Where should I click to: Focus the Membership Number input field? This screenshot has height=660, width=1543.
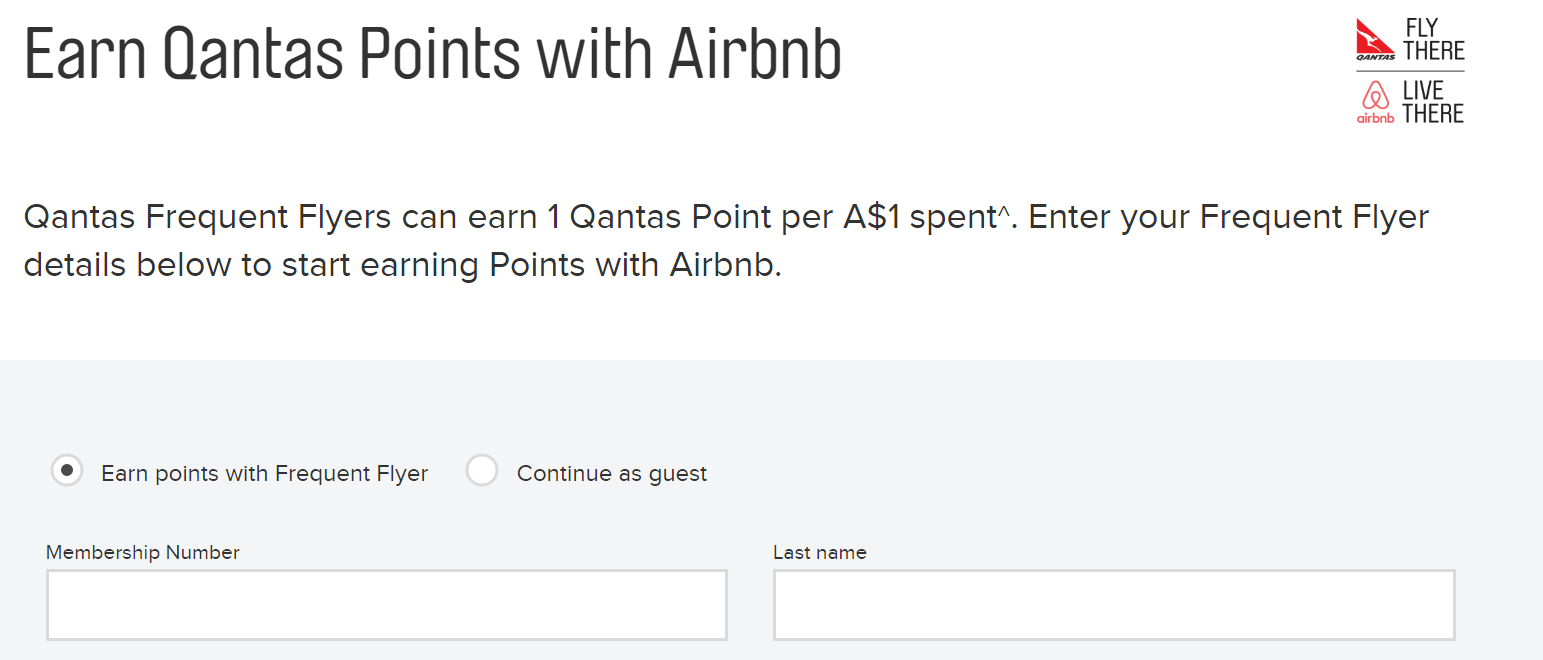386,605
